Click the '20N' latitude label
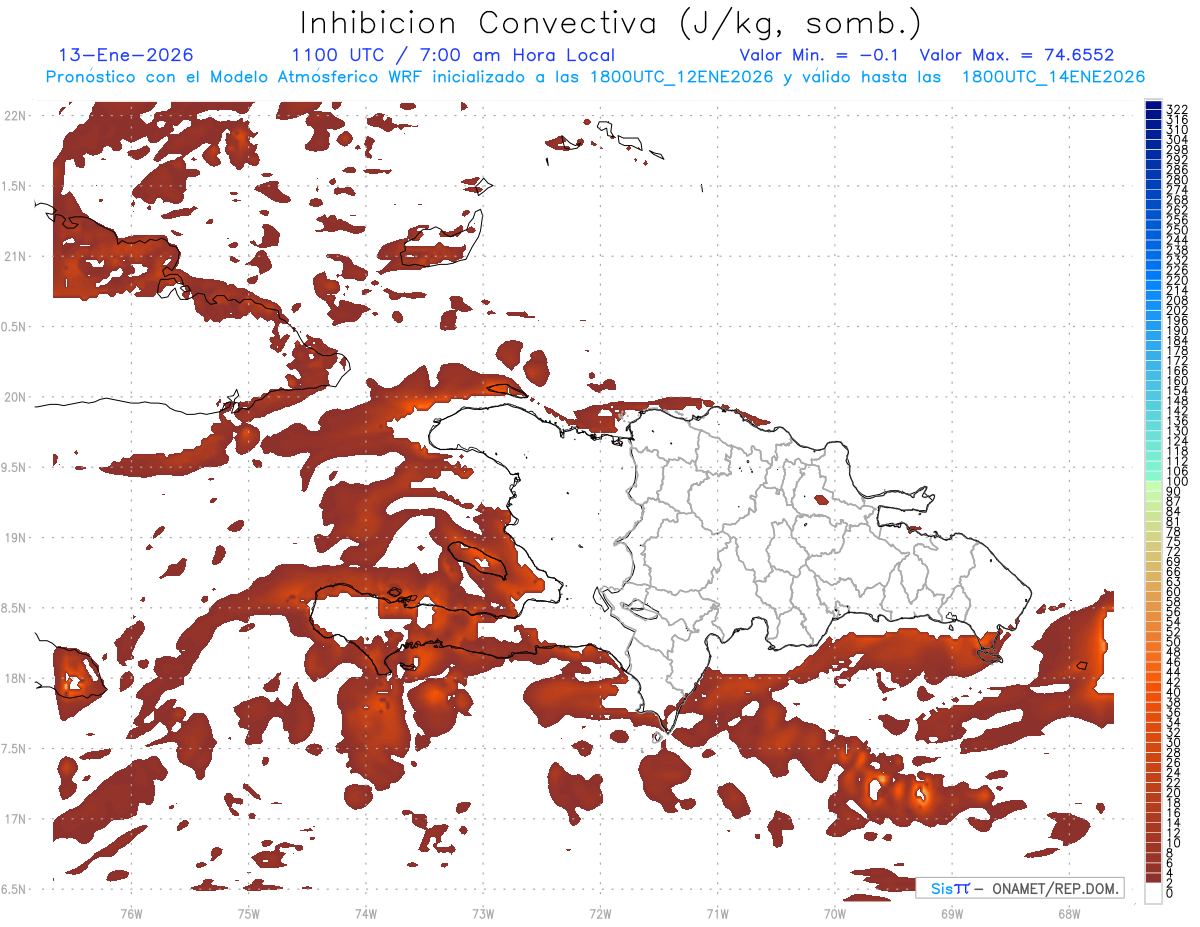 (15, 398)
